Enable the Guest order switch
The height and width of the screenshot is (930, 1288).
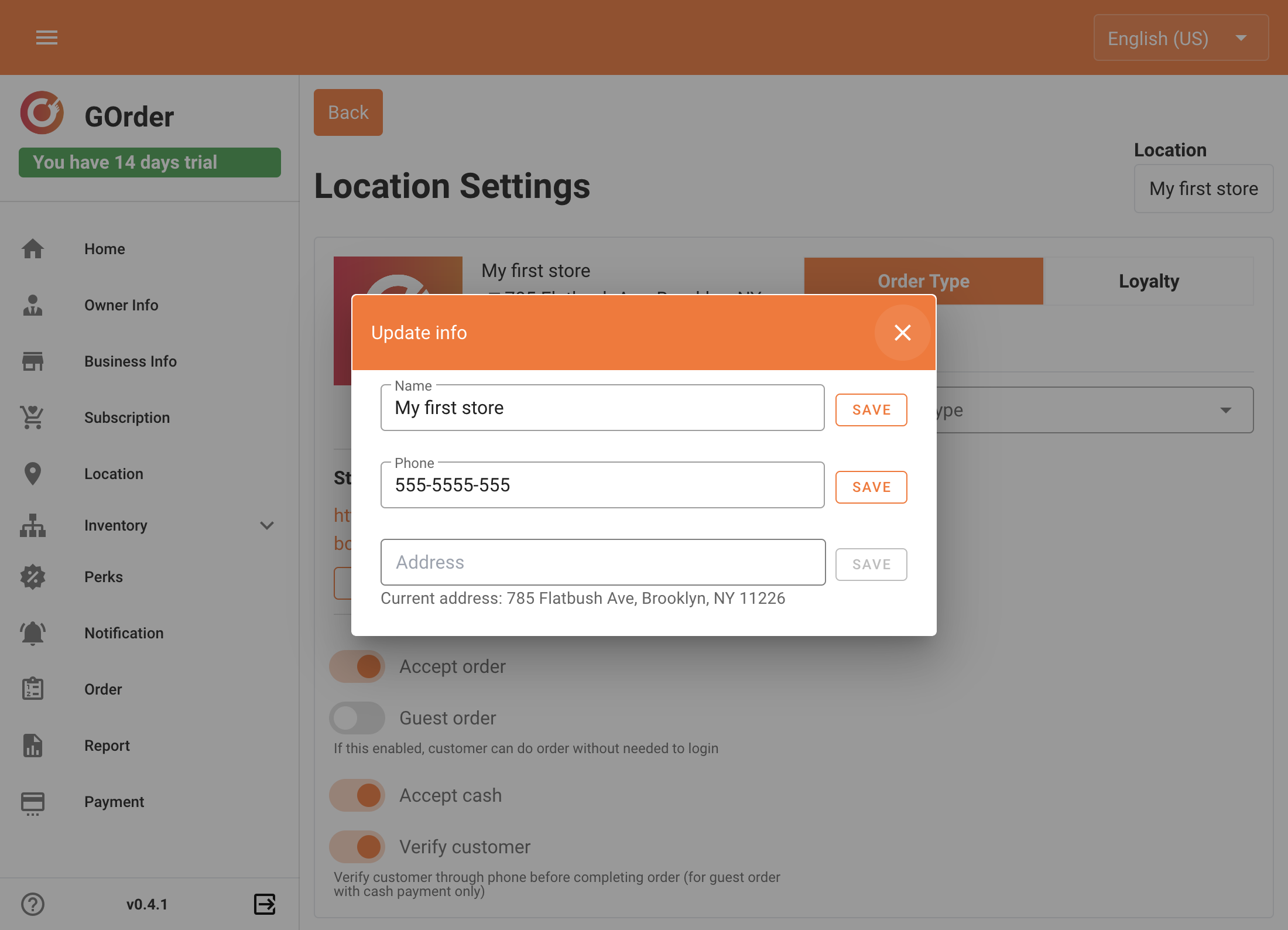pos(357,718)
